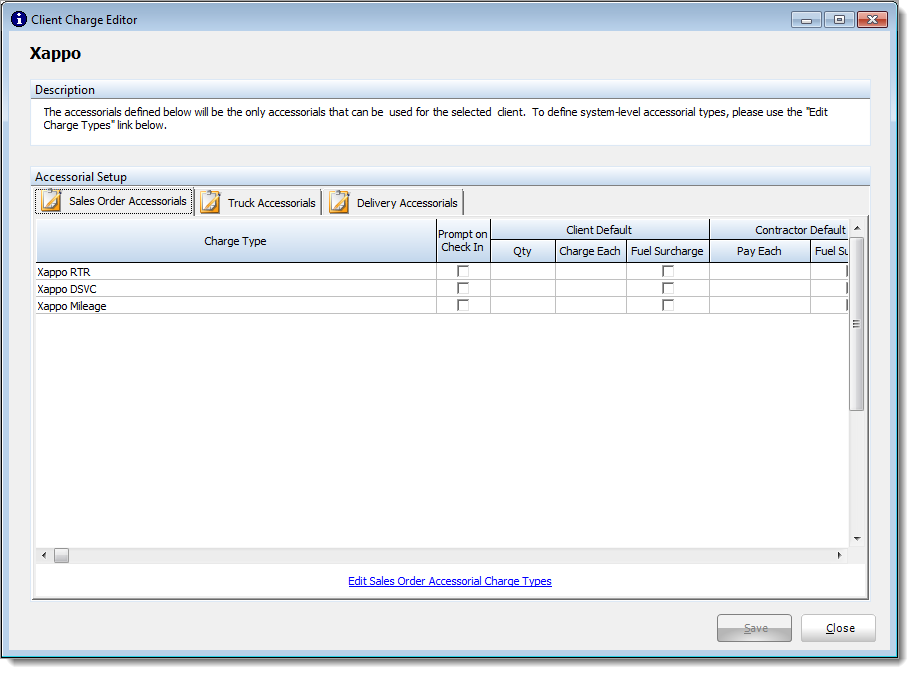The height and width of the screenshot is (674, 914).
Task: Click the Save button
Action: 754,628
